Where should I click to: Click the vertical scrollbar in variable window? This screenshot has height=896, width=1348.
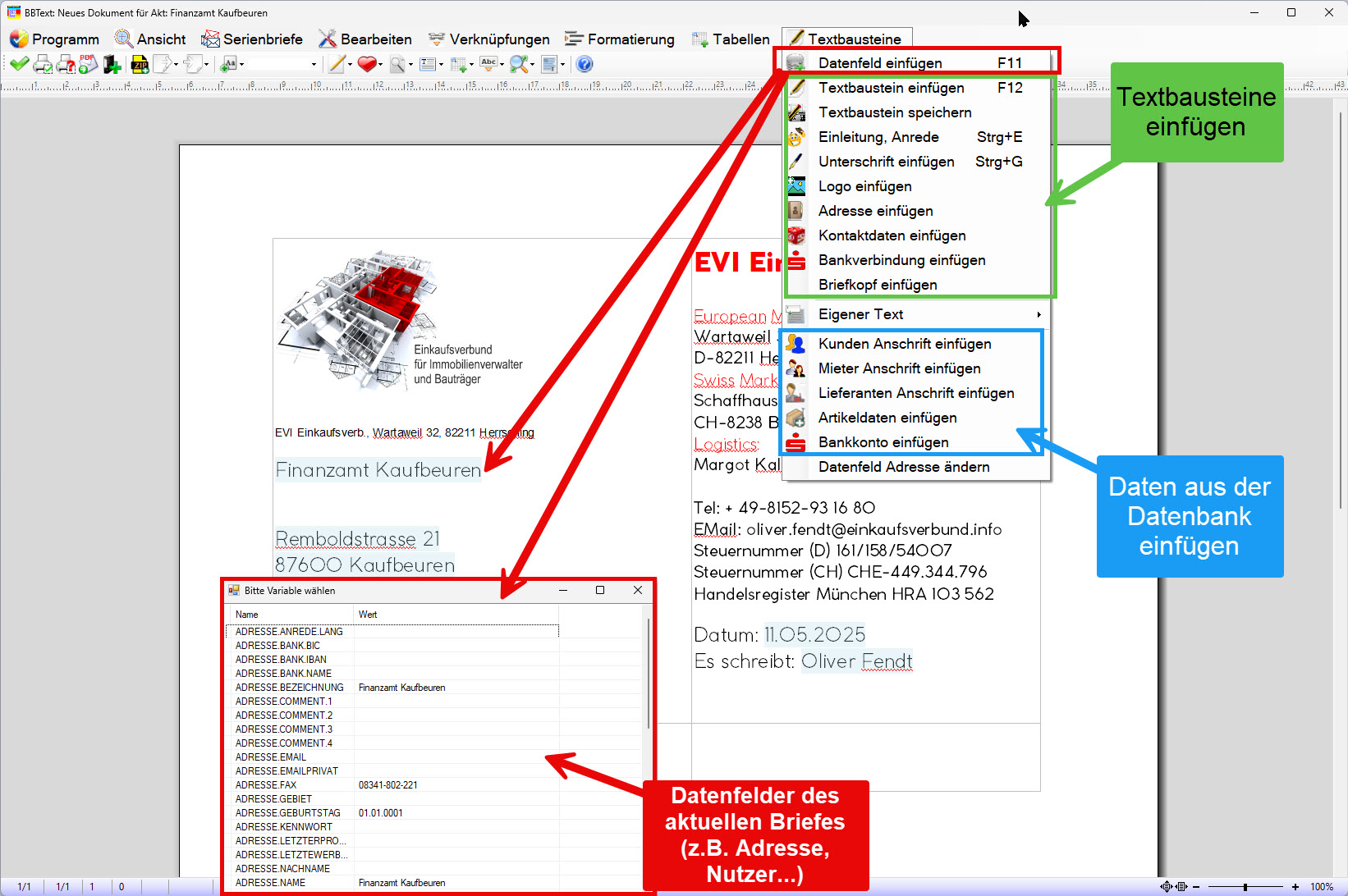click(649, 673)
